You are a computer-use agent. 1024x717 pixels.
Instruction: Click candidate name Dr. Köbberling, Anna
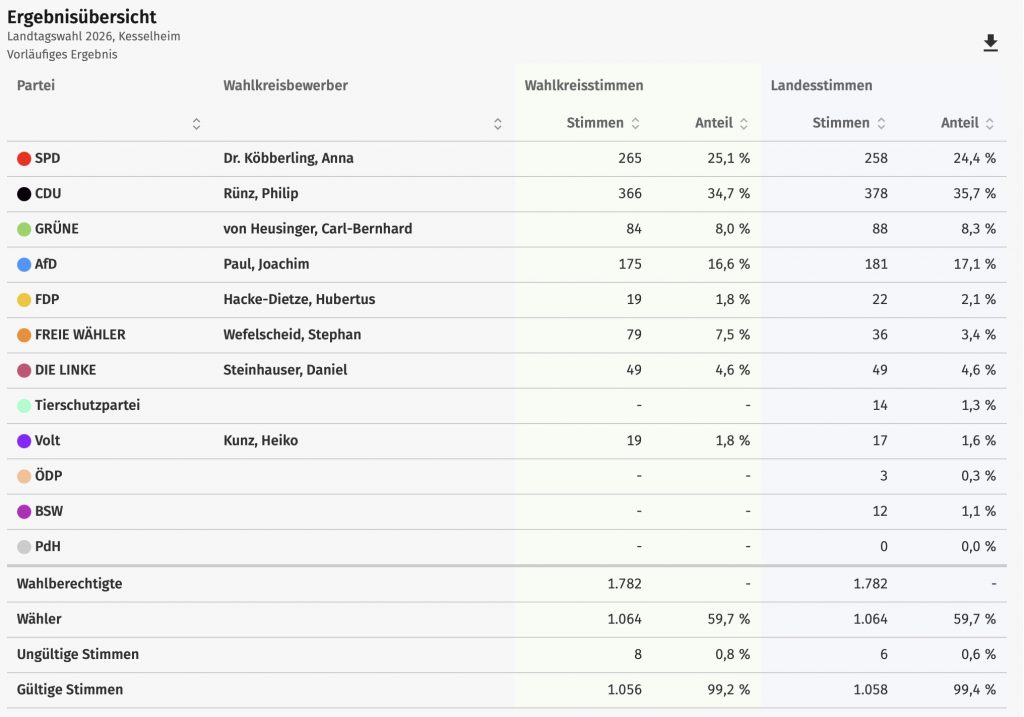click(x=288, y=158)
